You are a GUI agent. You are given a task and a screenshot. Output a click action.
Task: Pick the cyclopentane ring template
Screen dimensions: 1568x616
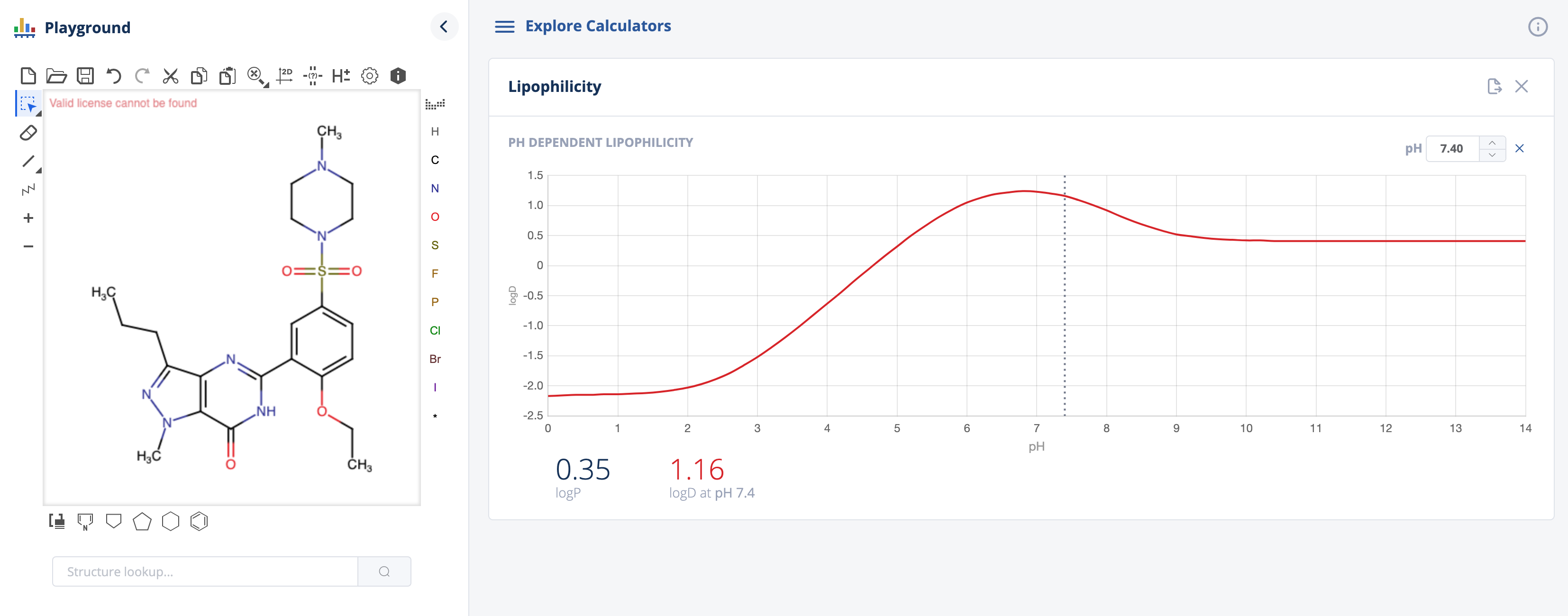pos(142,521)
